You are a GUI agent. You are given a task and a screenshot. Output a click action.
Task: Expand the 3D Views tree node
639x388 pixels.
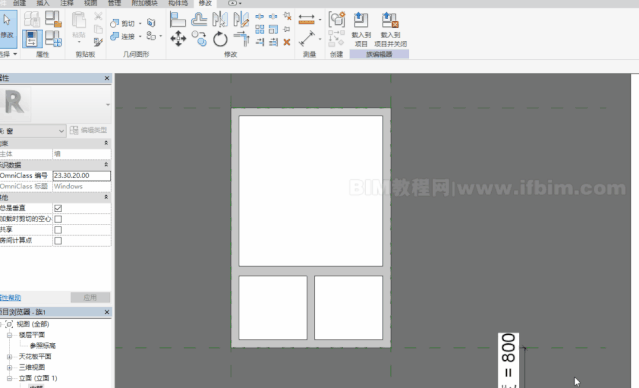(x=9, y=367)
